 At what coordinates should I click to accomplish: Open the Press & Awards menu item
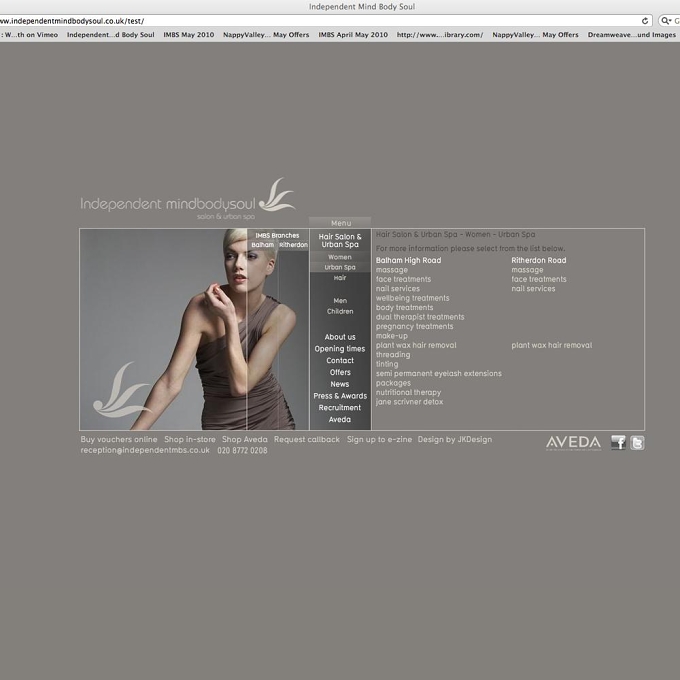click(340, 396)
